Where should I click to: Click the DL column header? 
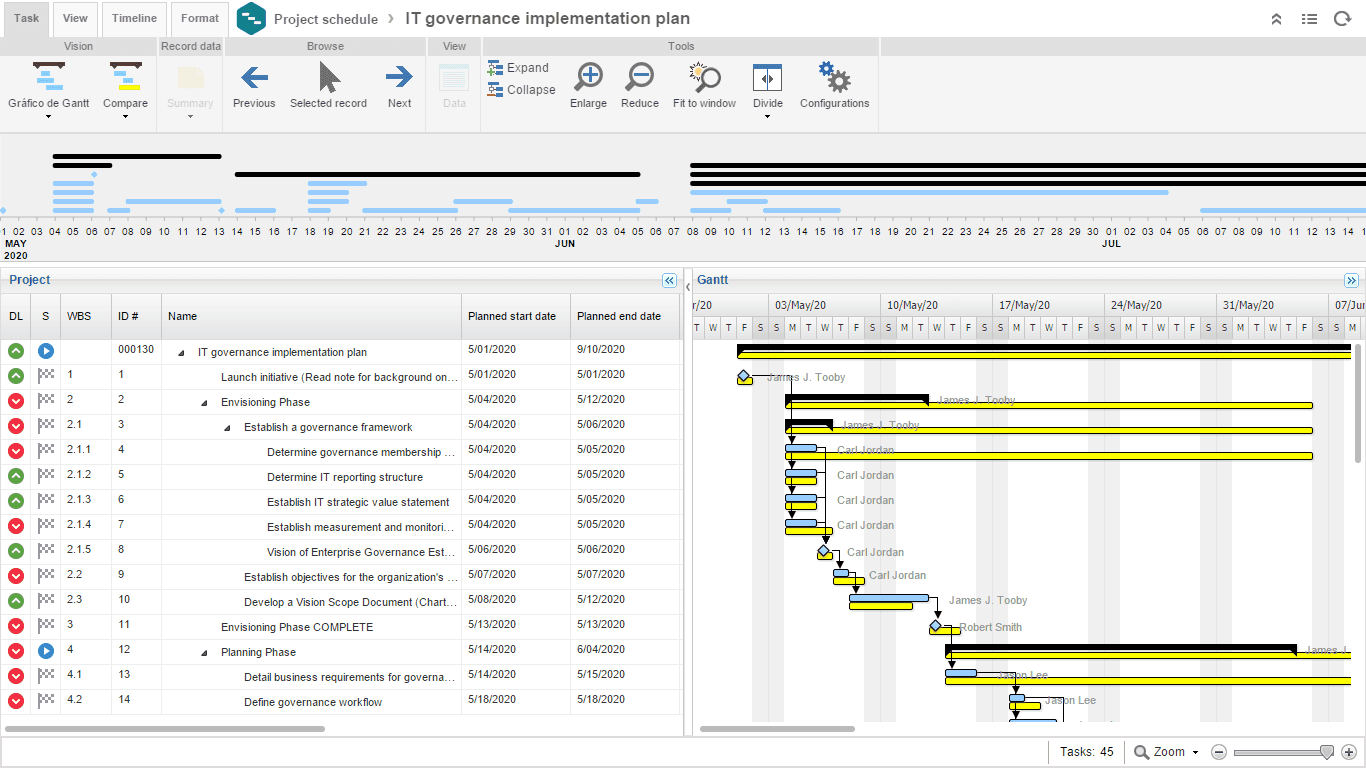click(x=16, y=316)
